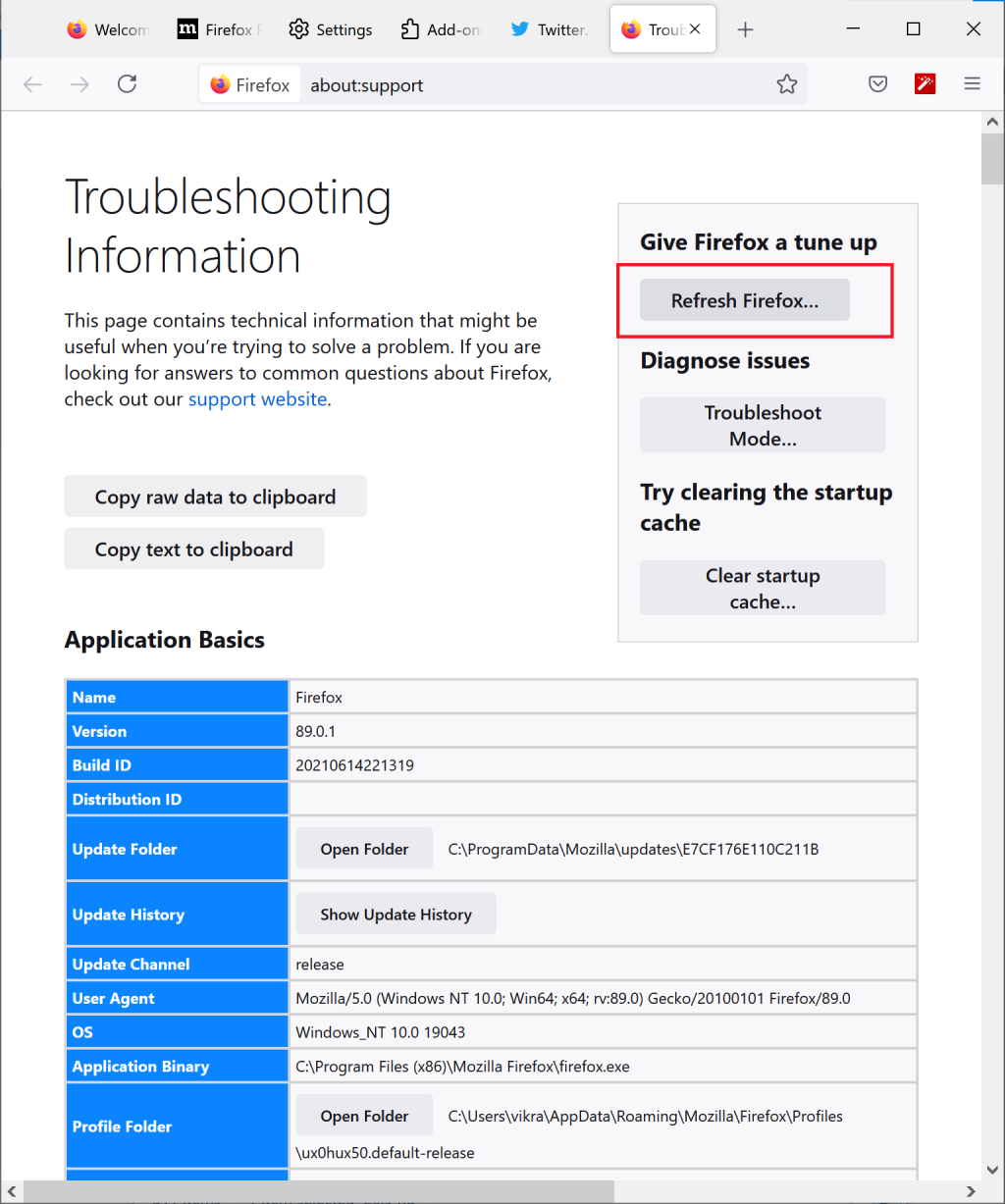Copy raw data to clipboard

215,497
